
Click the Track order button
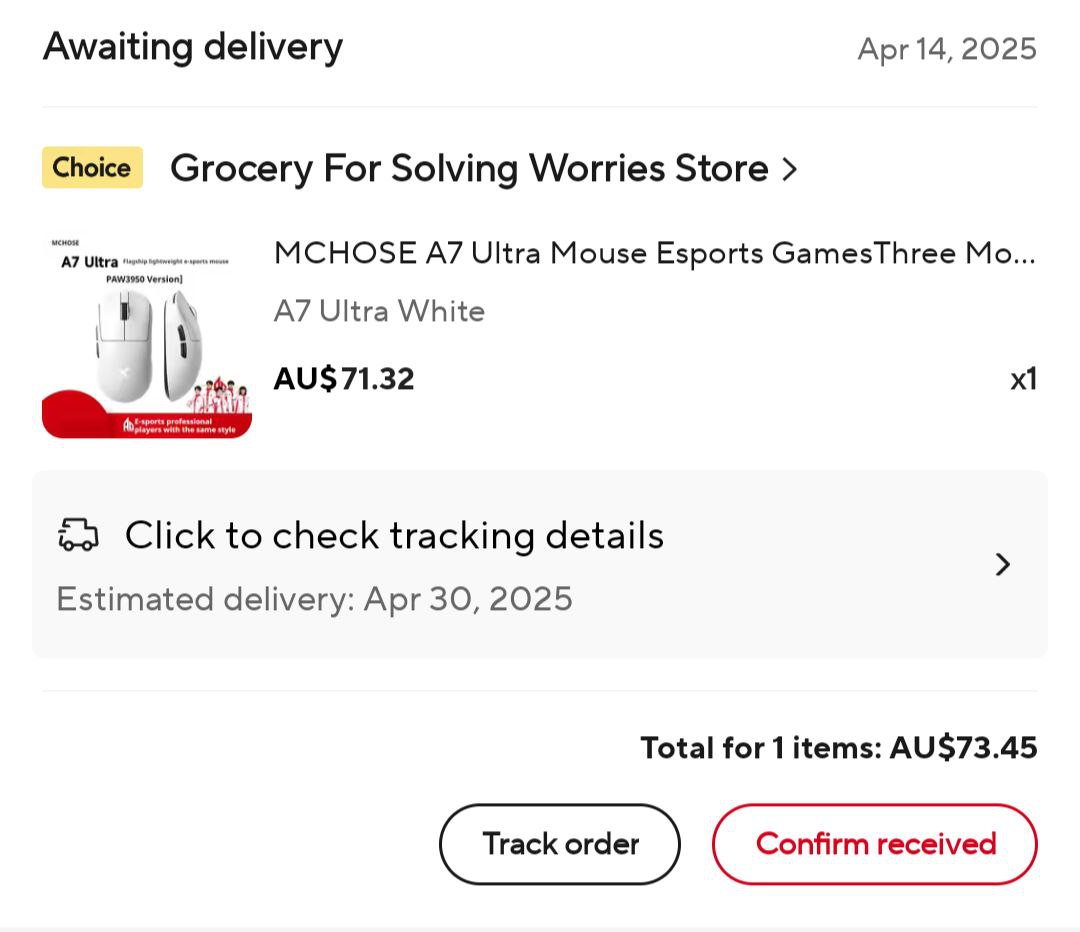click(560, 844)
